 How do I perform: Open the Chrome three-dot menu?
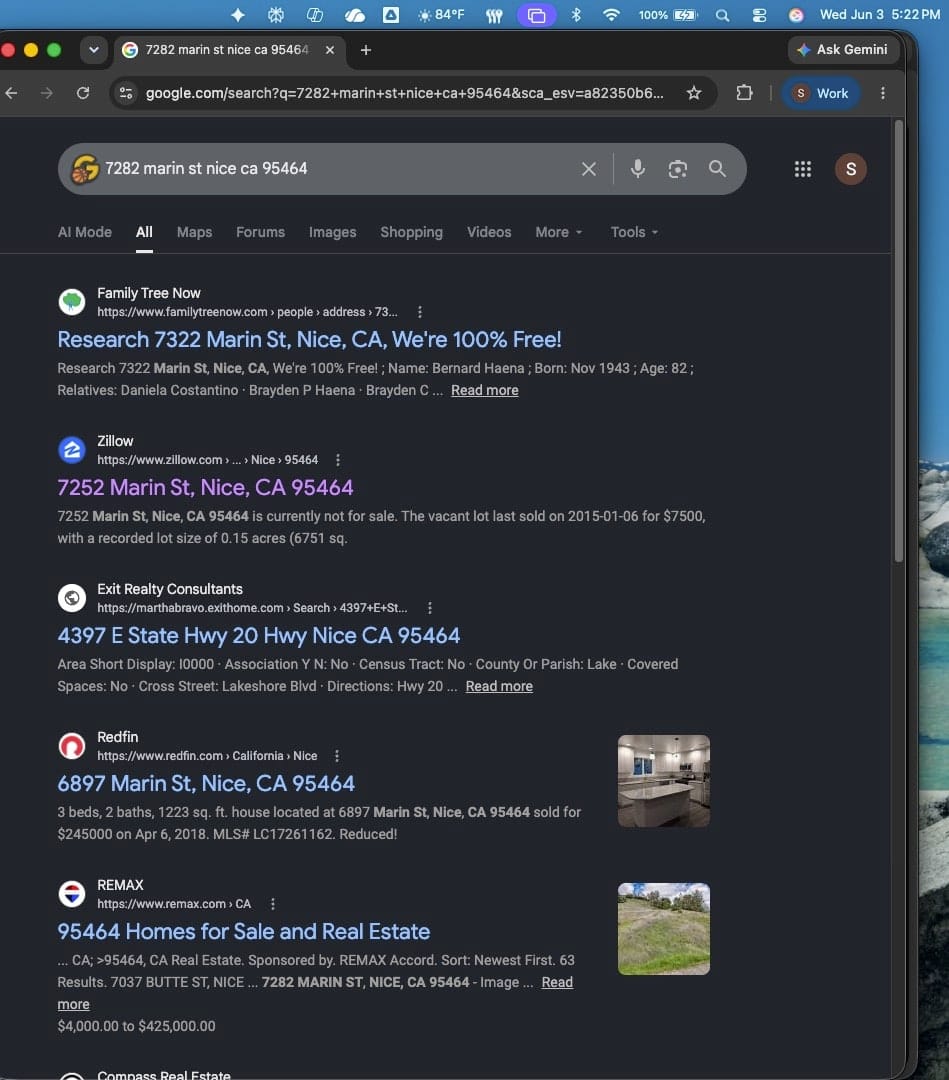(882, 93)
